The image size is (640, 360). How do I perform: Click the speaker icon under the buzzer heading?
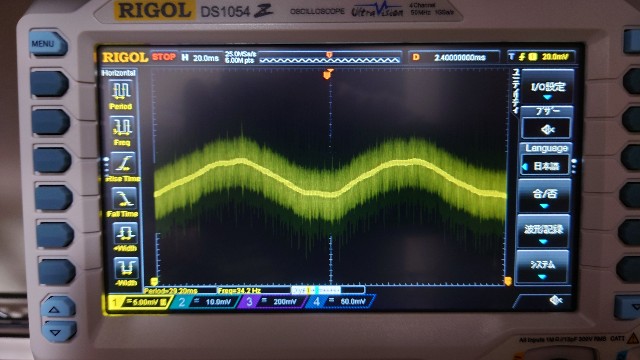(x=547, y=129)
